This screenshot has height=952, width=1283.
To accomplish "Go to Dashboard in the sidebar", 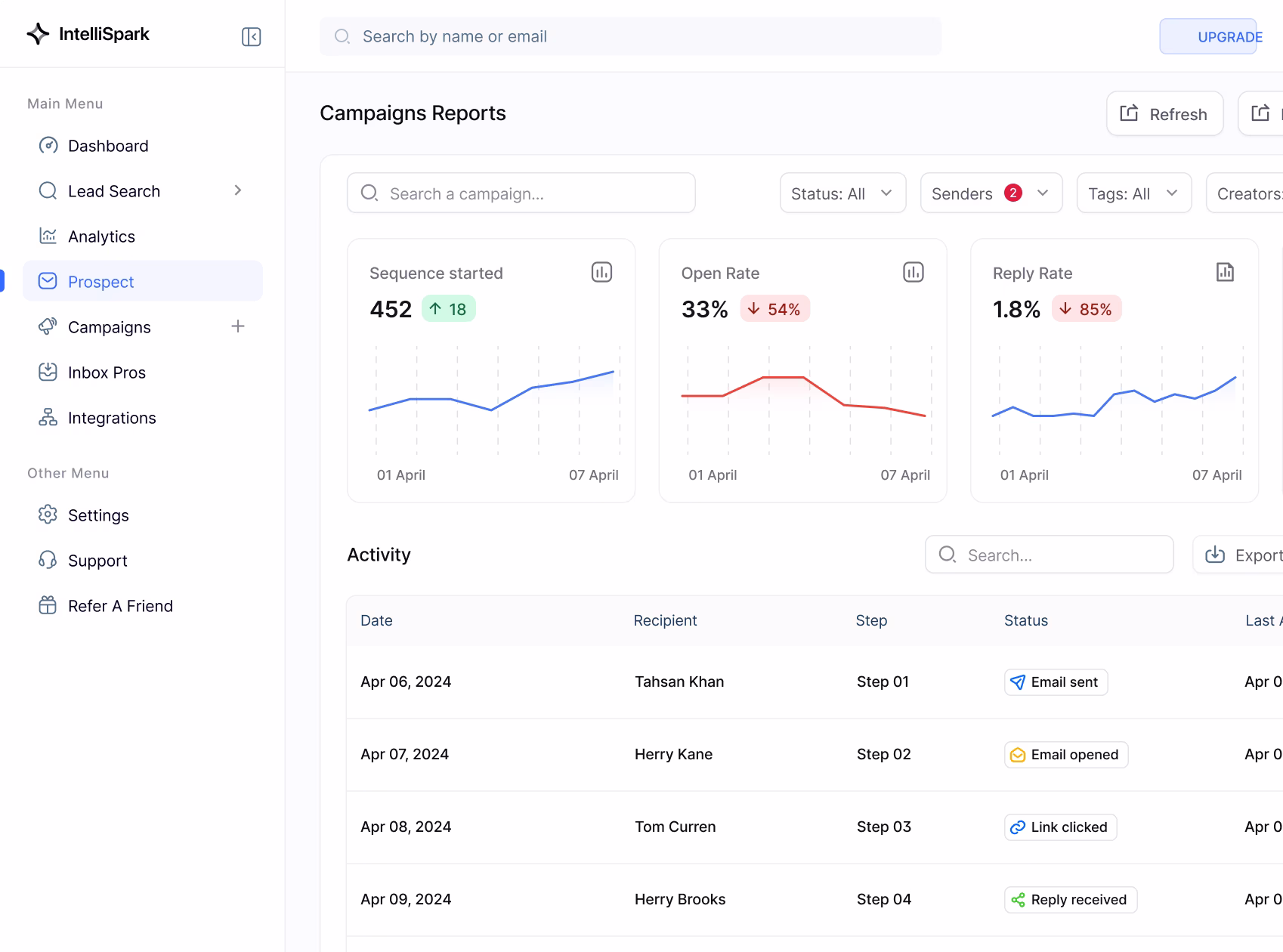I will [x=108, y=146].
